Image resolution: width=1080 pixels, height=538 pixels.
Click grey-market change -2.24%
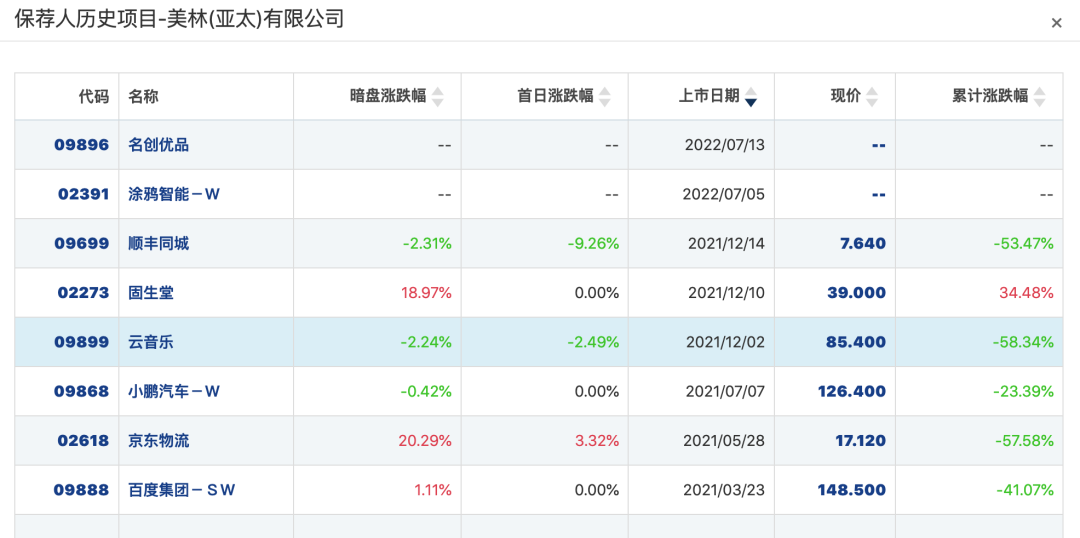(426, 342)
